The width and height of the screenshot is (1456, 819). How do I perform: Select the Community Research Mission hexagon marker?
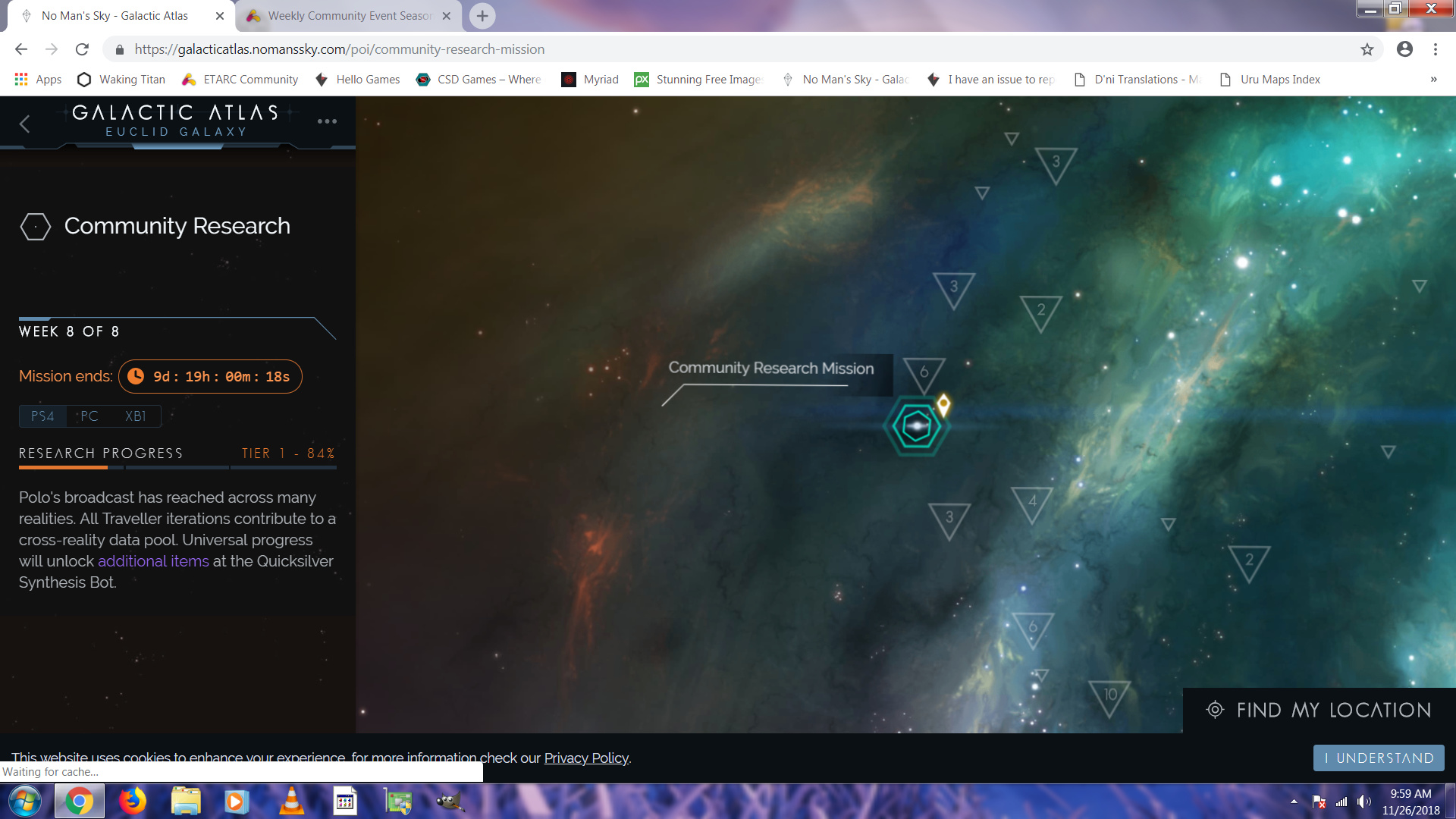[x=916, y=426]
